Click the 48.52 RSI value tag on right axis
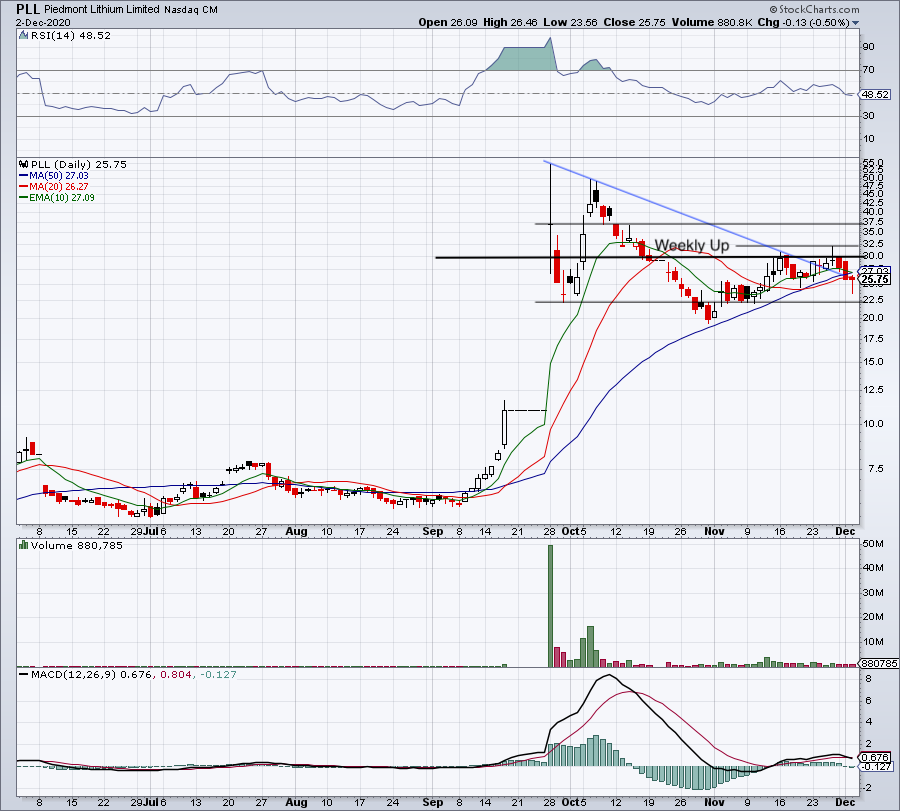This screenshot has height=811, width=900. 876,95
